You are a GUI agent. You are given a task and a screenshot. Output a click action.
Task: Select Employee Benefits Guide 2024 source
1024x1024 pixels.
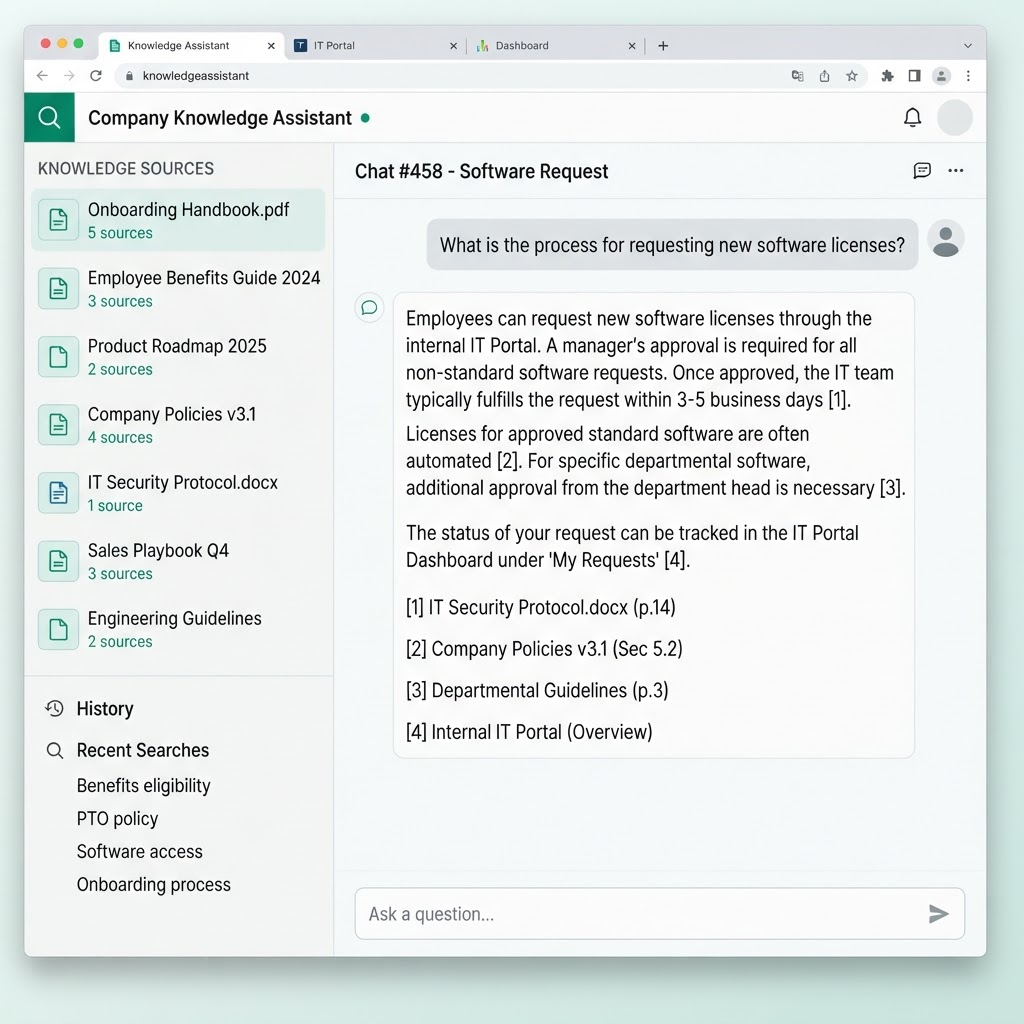178,288
